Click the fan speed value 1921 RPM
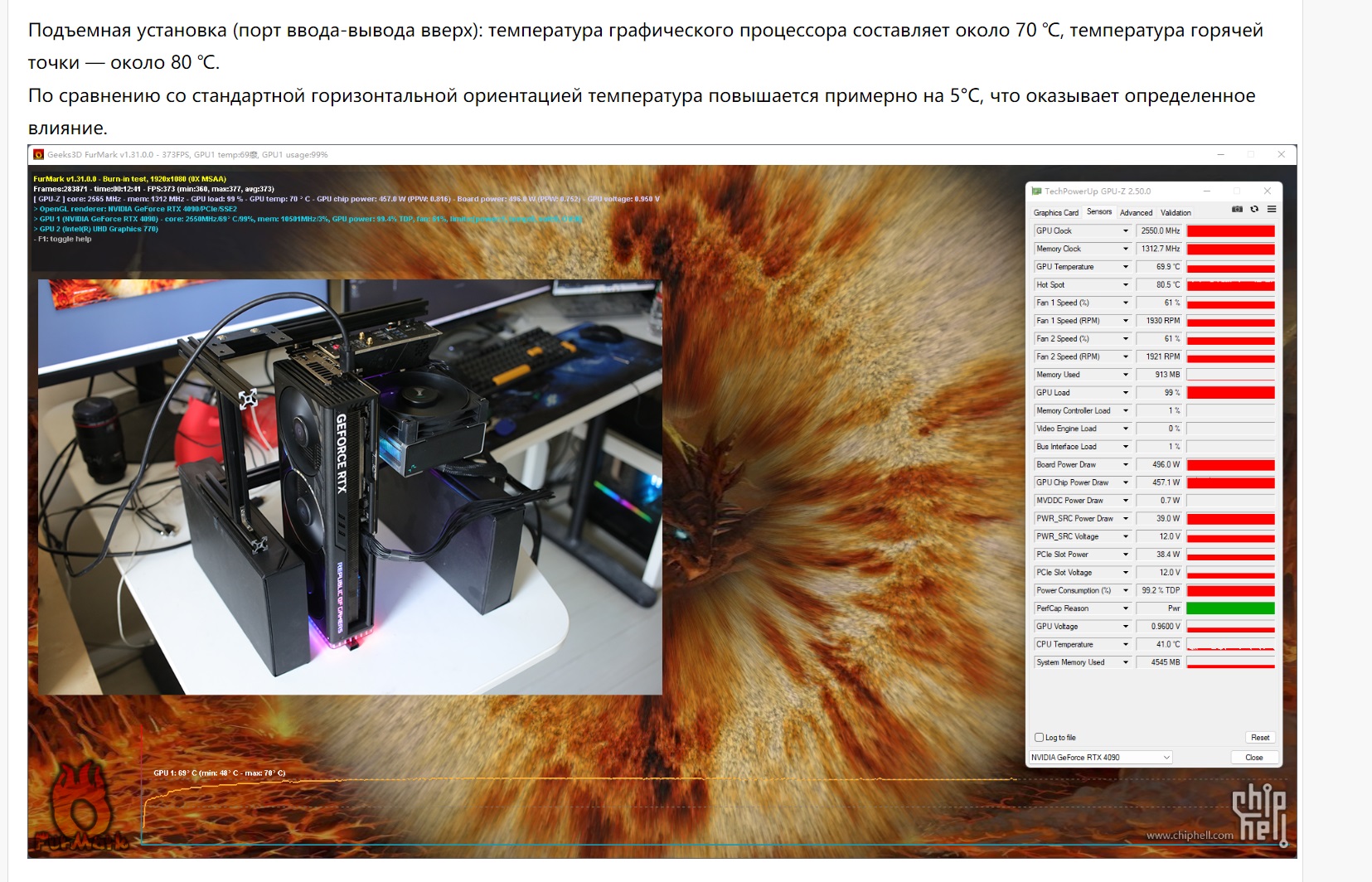The image size is (1372, 882). click(x=1159, y=356)
